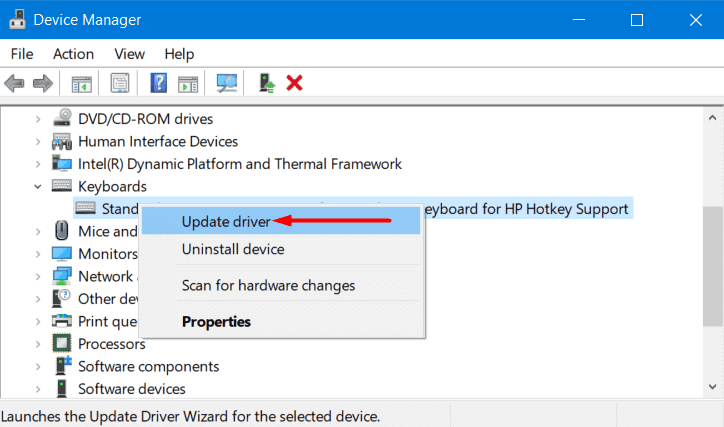Click the vertical scrollbar thumb
This screenshot has height=427, width=724.
712,266
